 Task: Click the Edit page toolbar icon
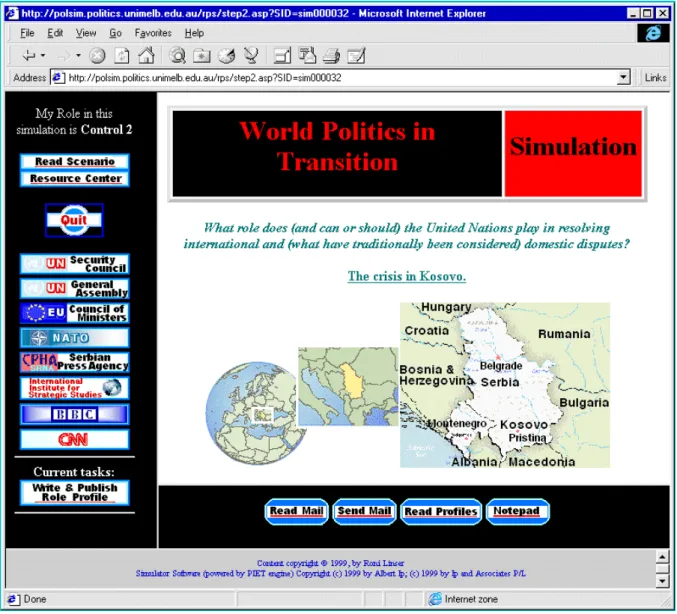pyautogui.click(x=357, y=56)
